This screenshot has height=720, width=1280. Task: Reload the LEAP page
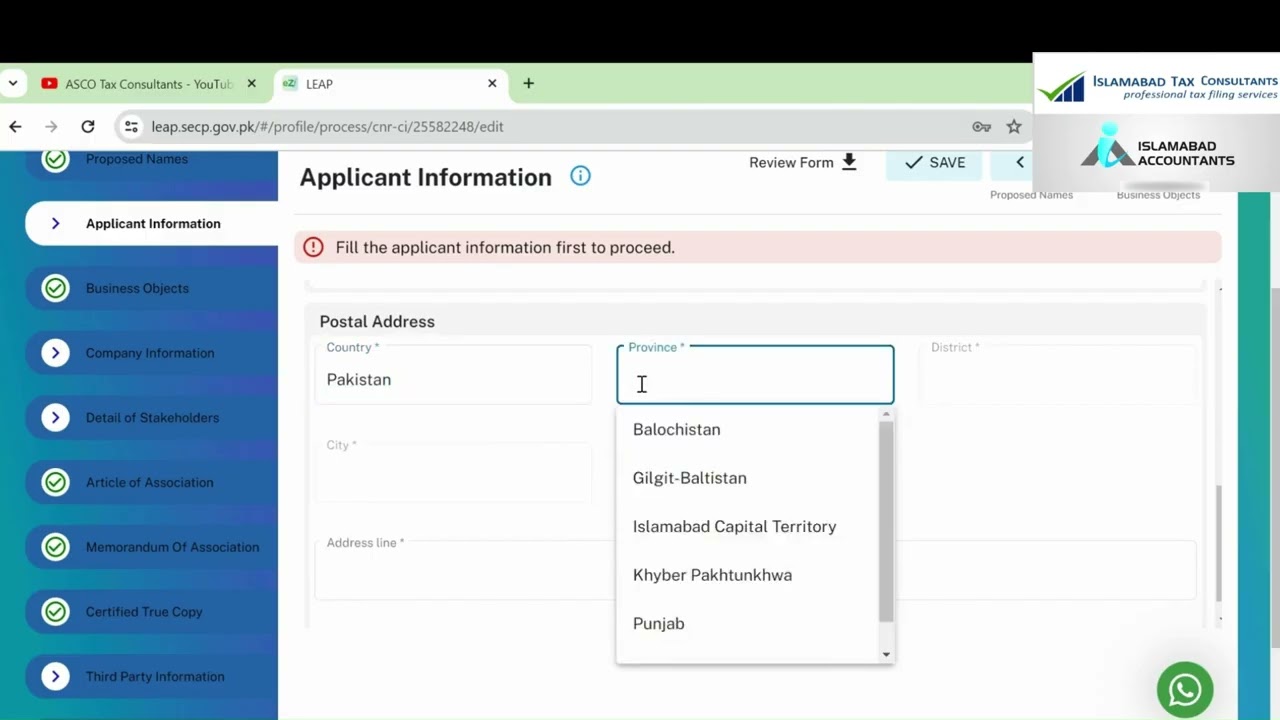[88, 126]
